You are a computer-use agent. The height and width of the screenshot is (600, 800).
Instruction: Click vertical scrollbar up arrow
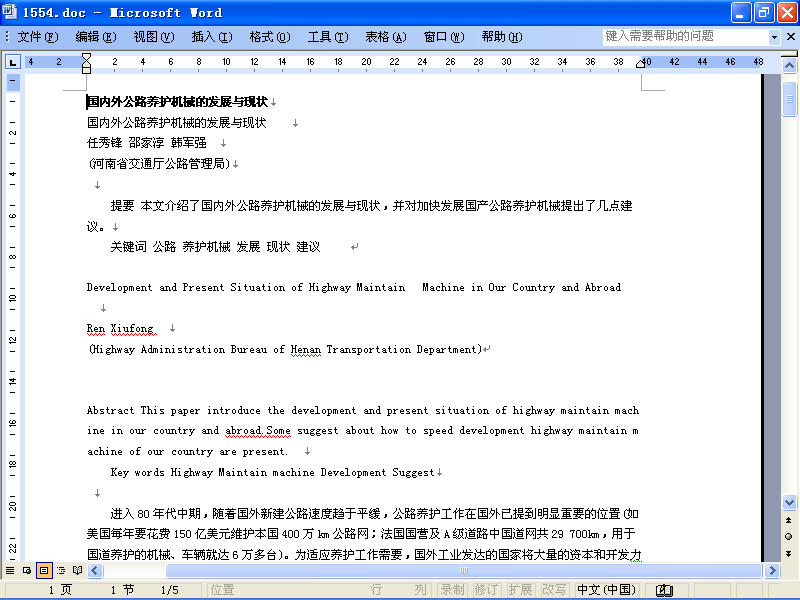tap(789, 65)
